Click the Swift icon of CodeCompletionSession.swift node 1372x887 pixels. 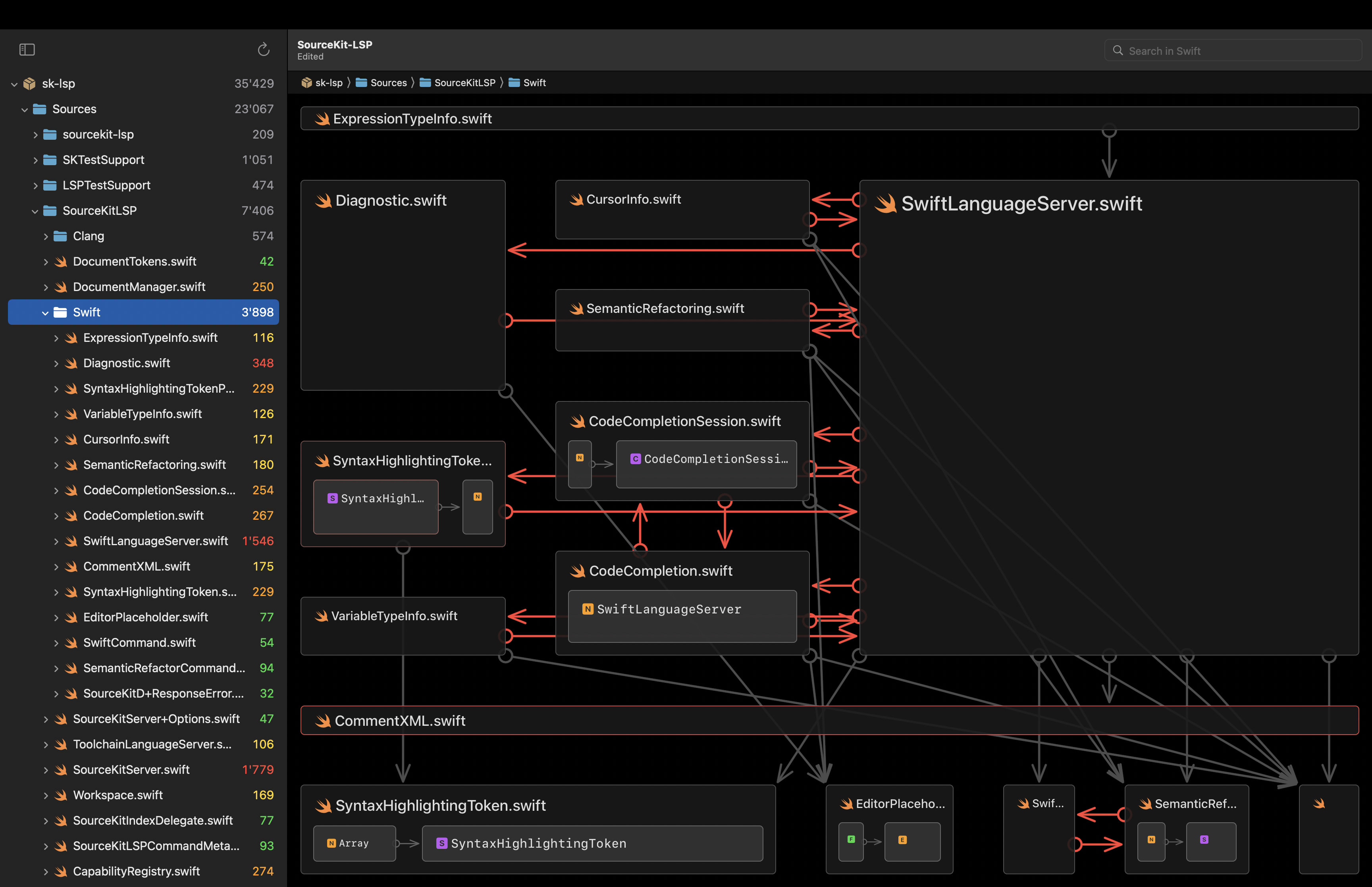click(x=578, y=422)
